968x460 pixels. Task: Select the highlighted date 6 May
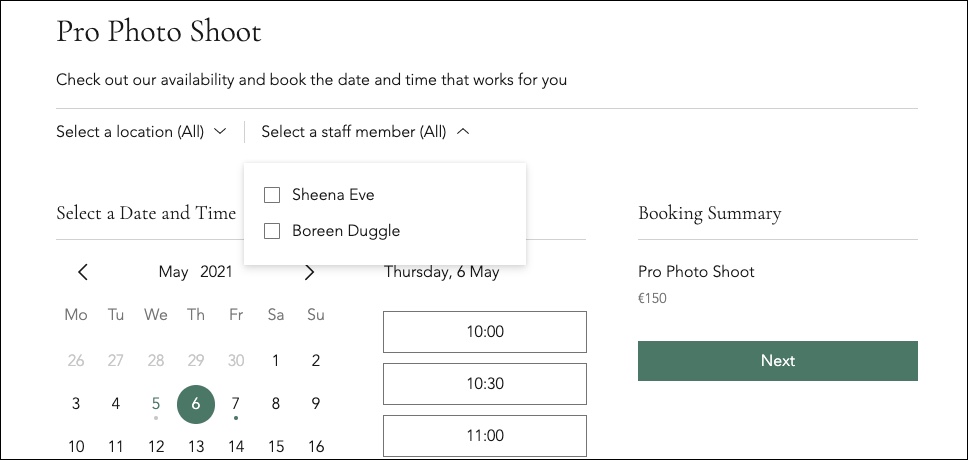point(196,404)
